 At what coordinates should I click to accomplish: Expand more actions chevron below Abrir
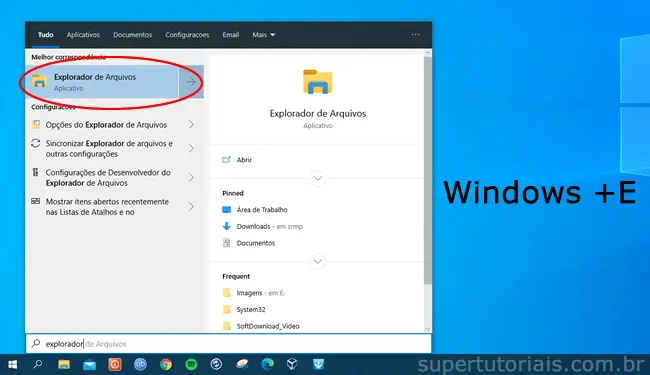pos(318,179)
